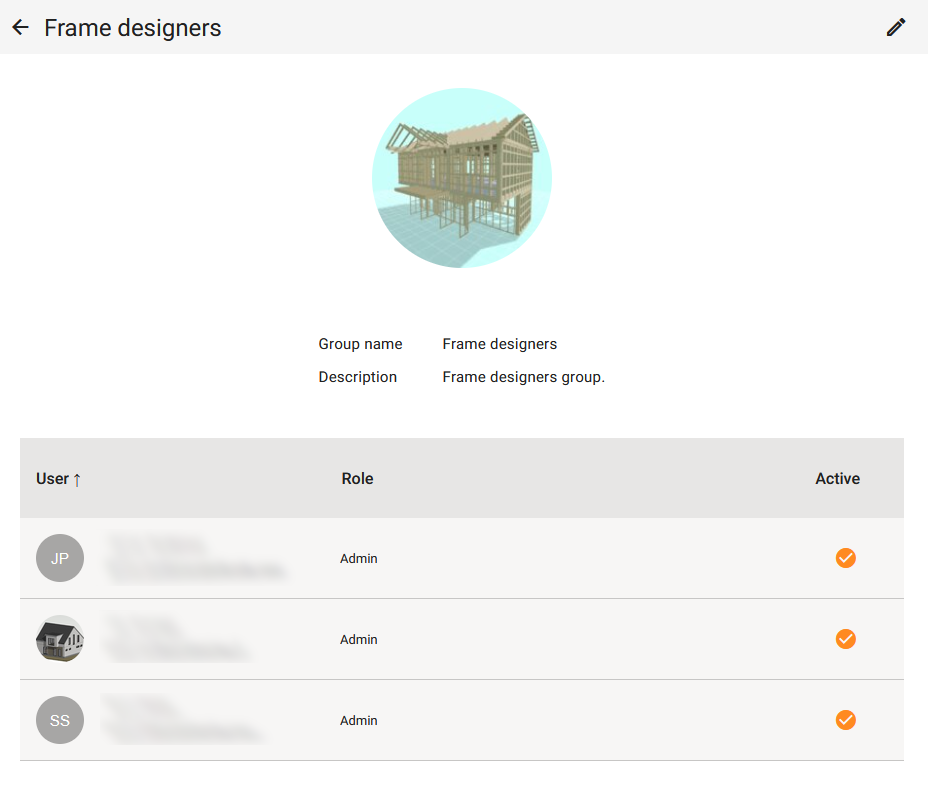Image resolution: width=928 pixels, height=793 pixels.
Task: Click the Active column header
Action: [x=837, y=479]
